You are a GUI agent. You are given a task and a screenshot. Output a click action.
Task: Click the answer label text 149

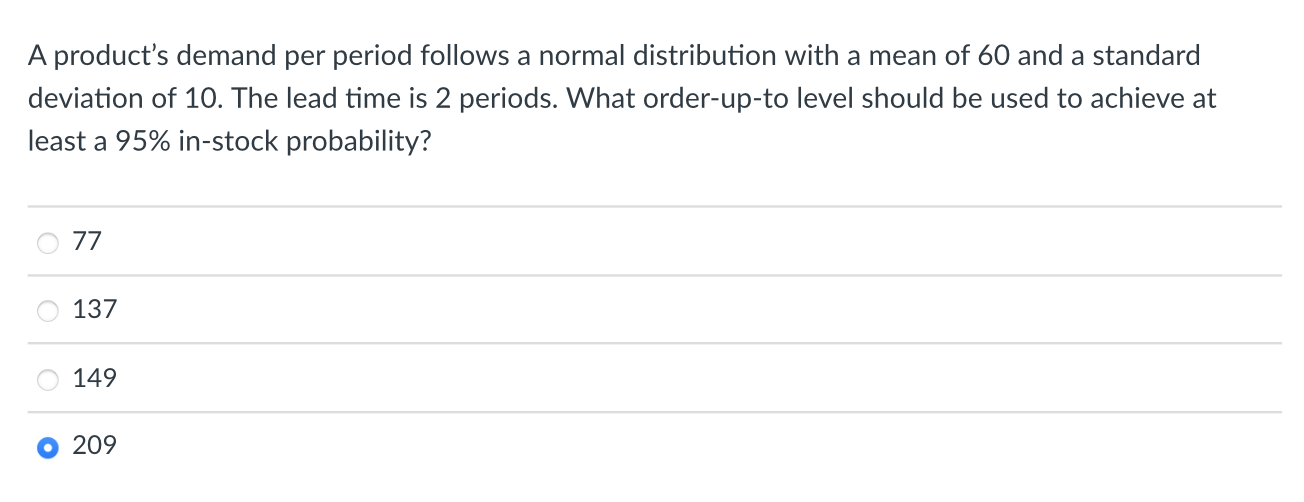click(x=95, y=378)
